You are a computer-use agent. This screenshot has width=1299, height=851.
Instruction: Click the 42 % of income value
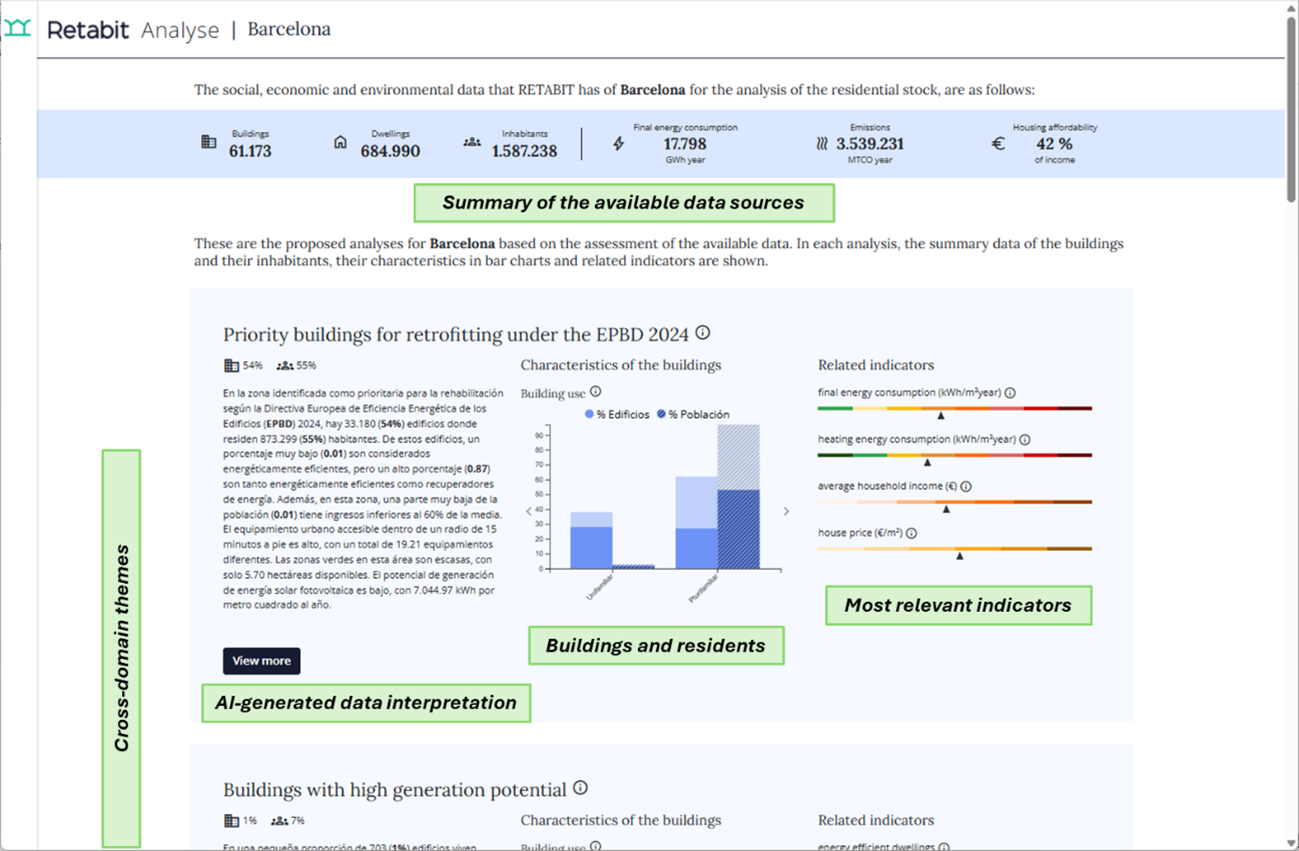pyautogui.click(x=1054, y=144)
